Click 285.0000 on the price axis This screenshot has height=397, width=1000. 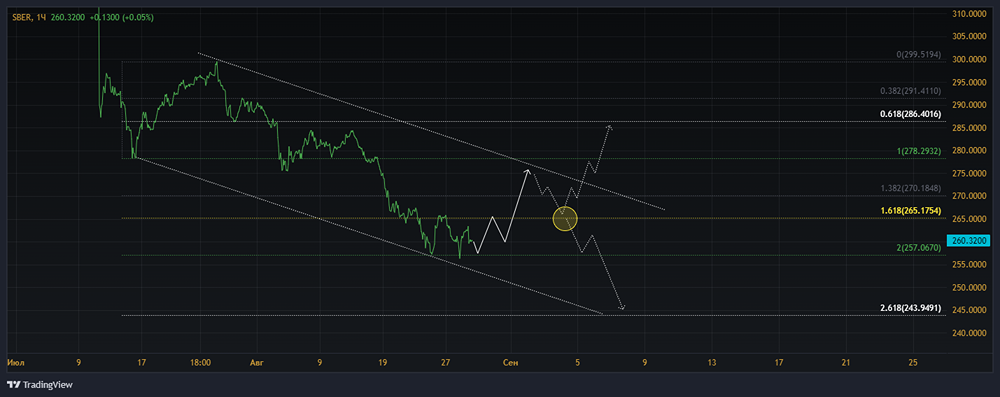click(x=969, y=128)
